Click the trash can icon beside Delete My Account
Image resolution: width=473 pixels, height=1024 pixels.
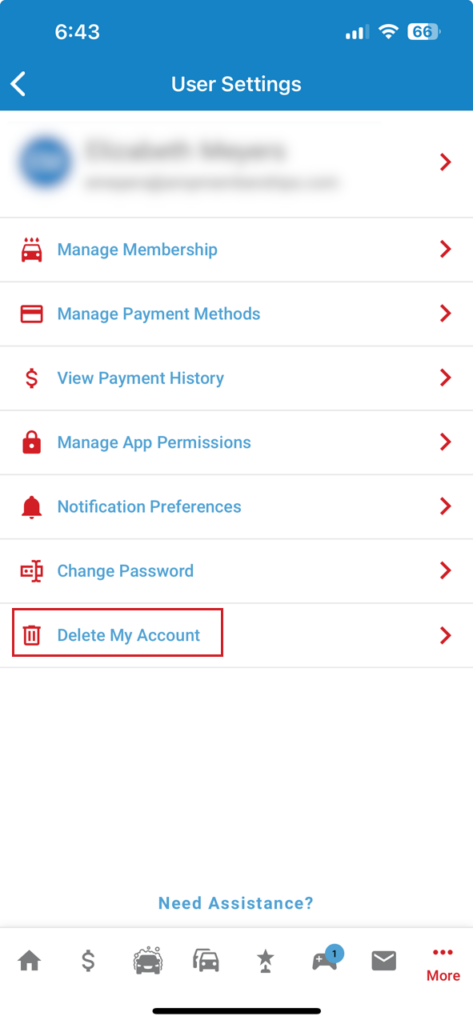point(31,635)
